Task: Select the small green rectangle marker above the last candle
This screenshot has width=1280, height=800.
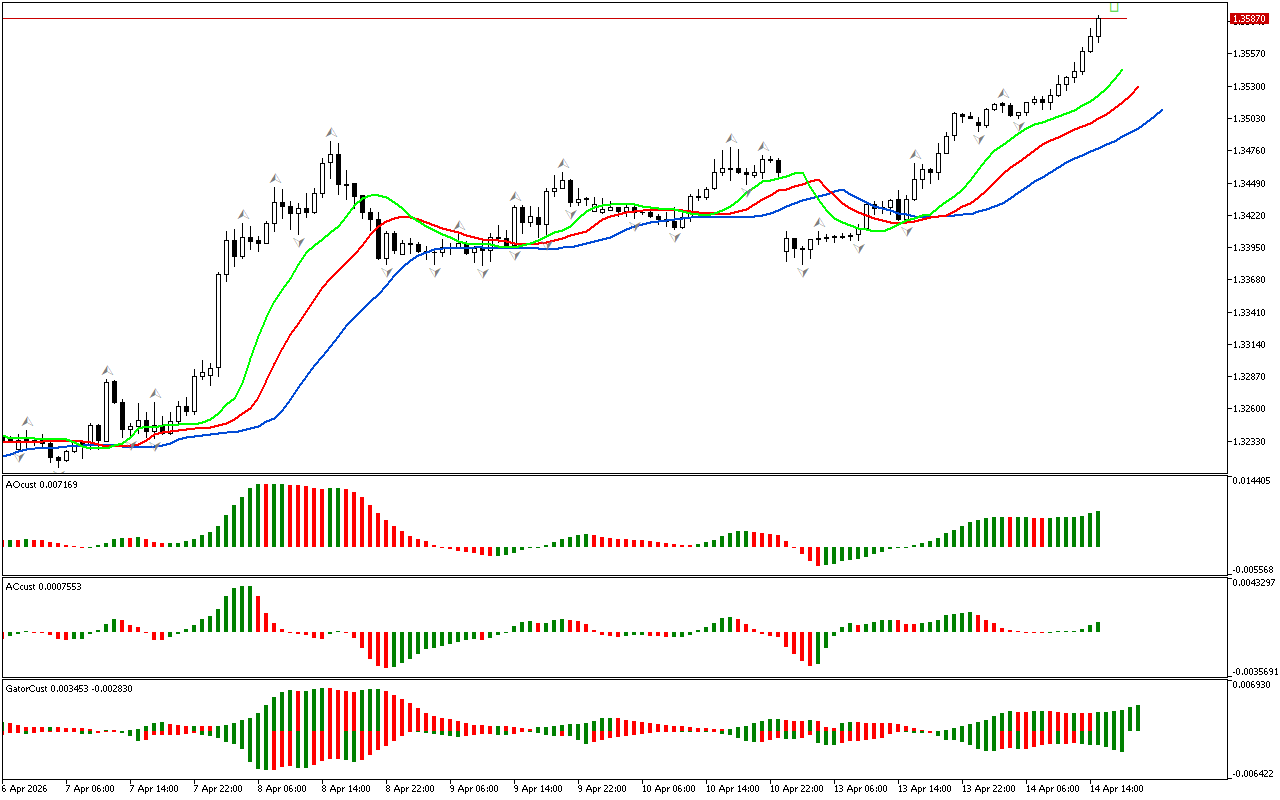Action: point(1114,7)
